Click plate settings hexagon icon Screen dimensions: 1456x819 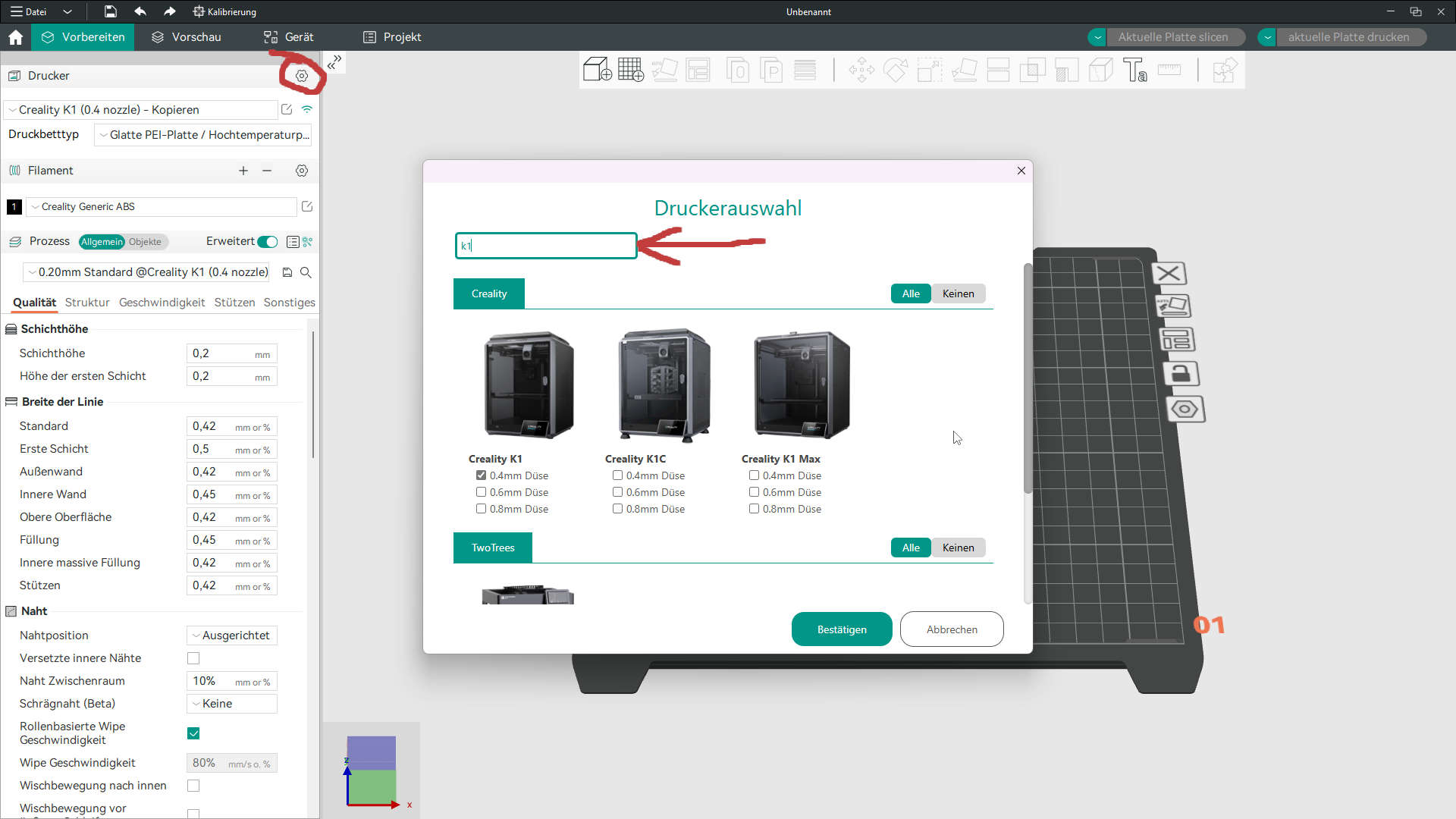coord(1185,409)
